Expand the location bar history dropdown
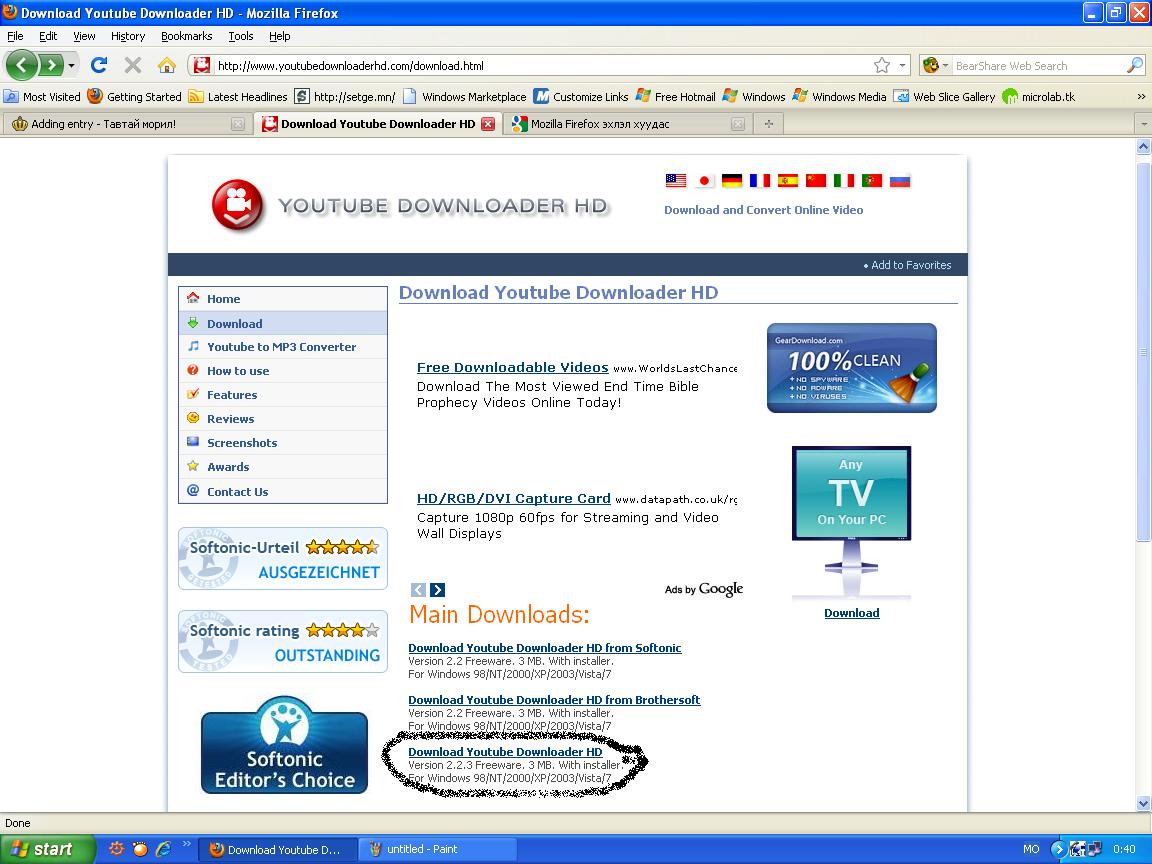 [902, 65]
